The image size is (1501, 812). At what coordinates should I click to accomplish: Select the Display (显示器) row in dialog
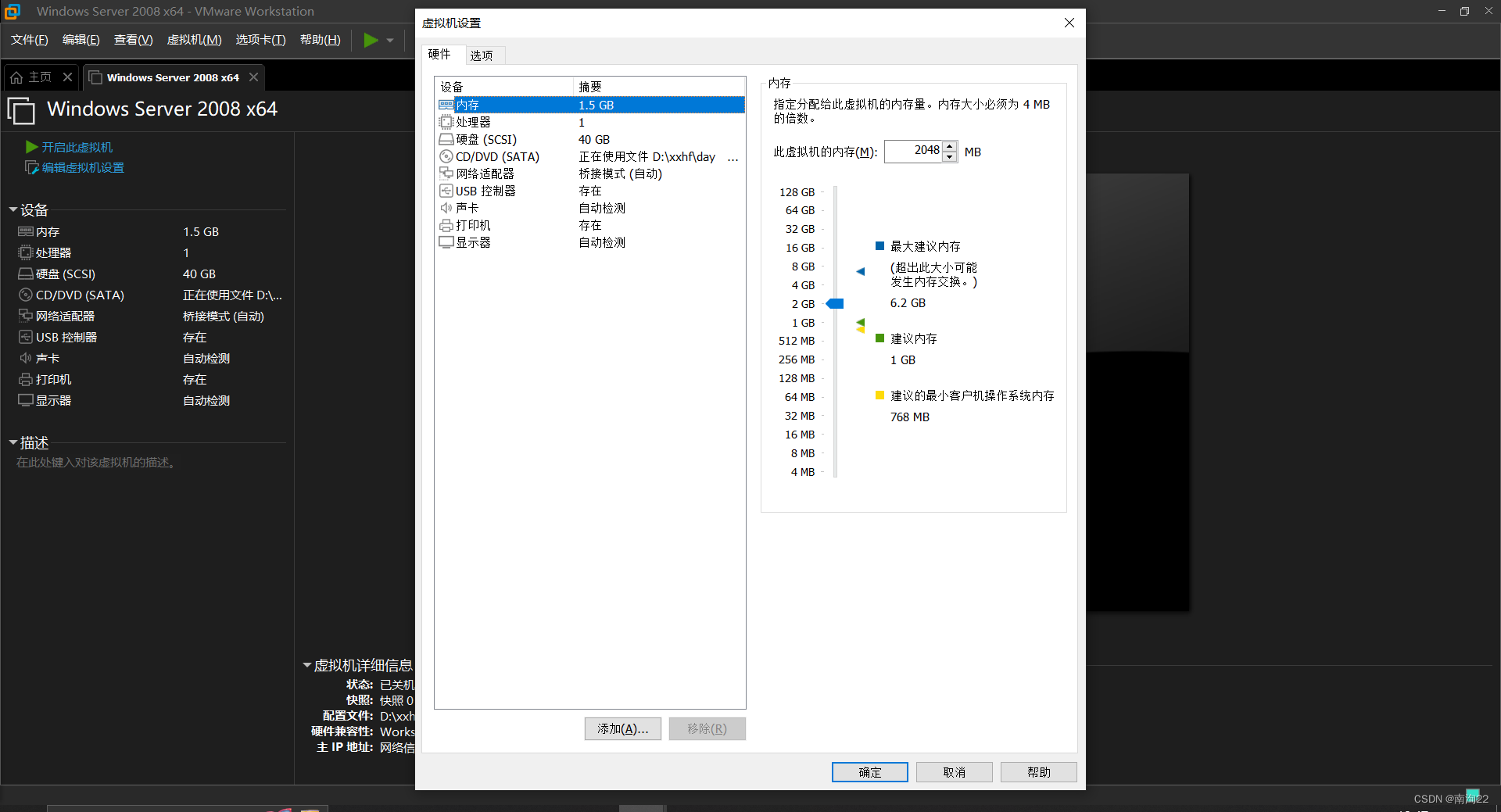point(590,242)
